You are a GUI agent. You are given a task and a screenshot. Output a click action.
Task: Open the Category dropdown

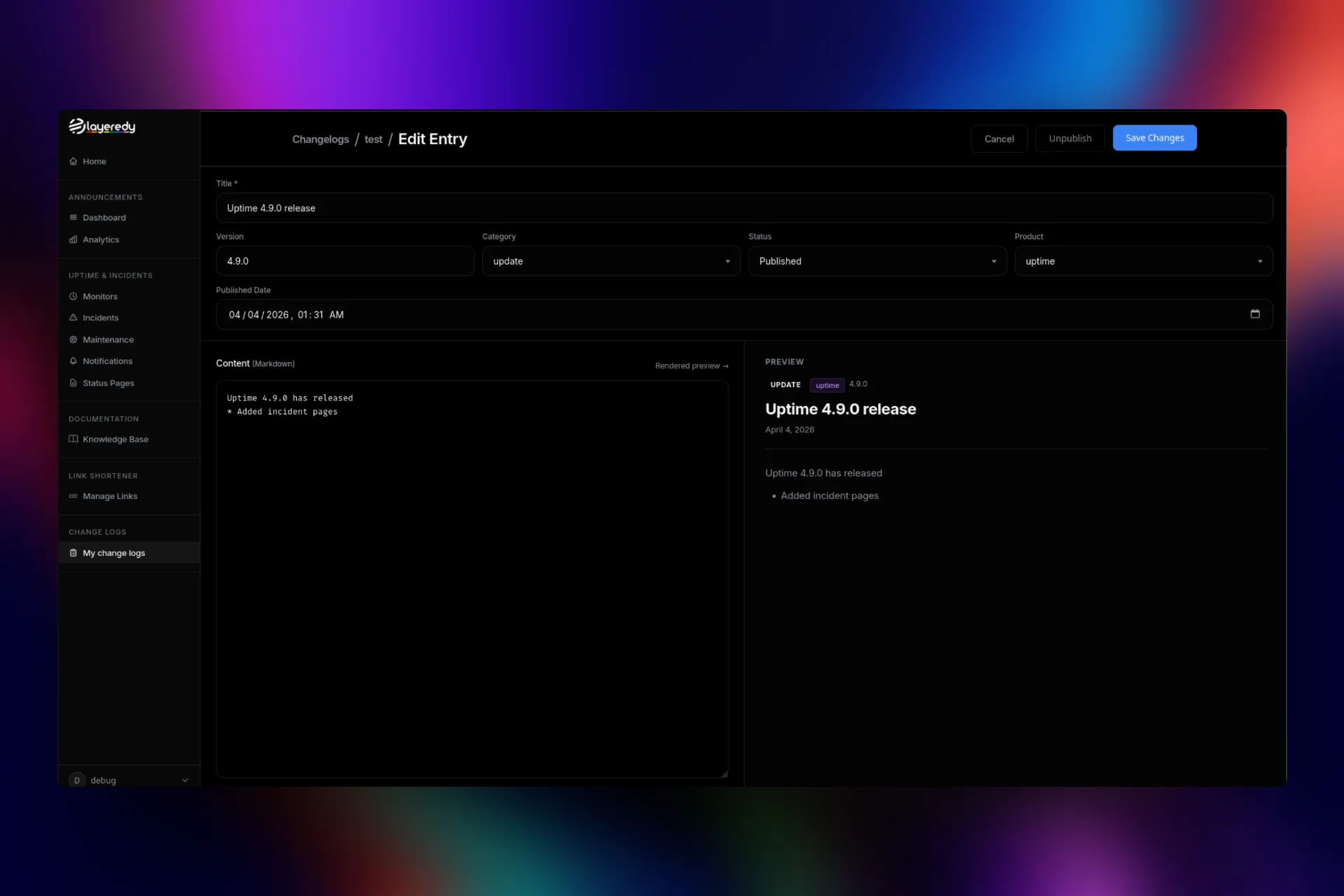(x=610, y=260)
